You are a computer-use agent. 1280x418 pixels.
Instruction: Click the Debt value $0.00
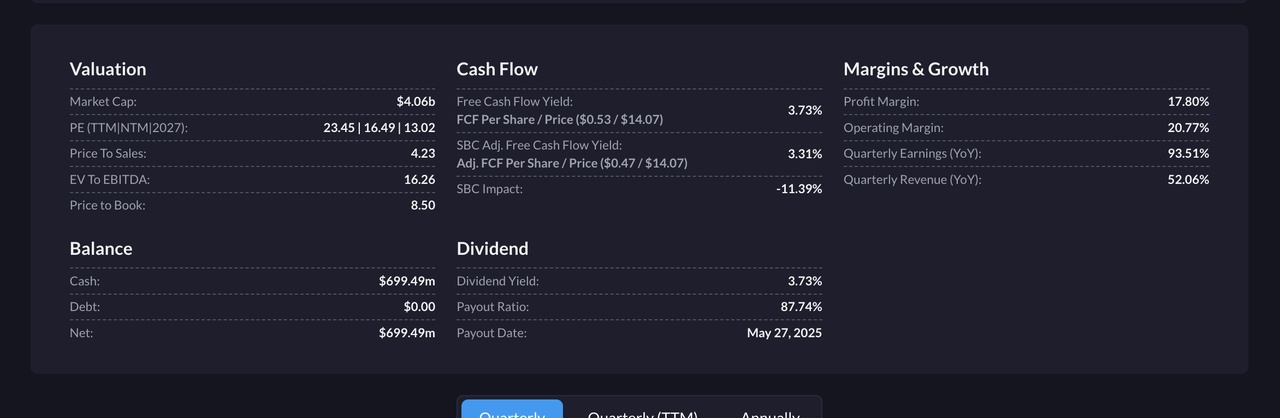[419, 306]
